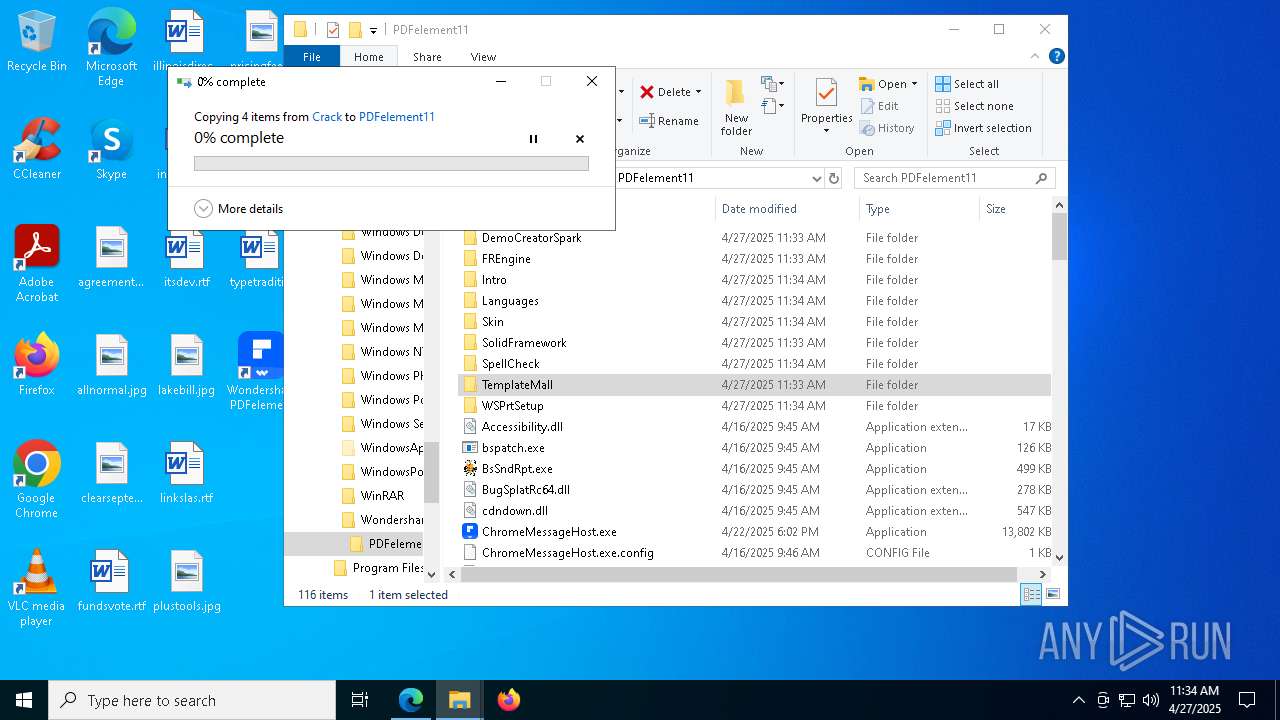Click Open in the ribbon

point(883,84)
